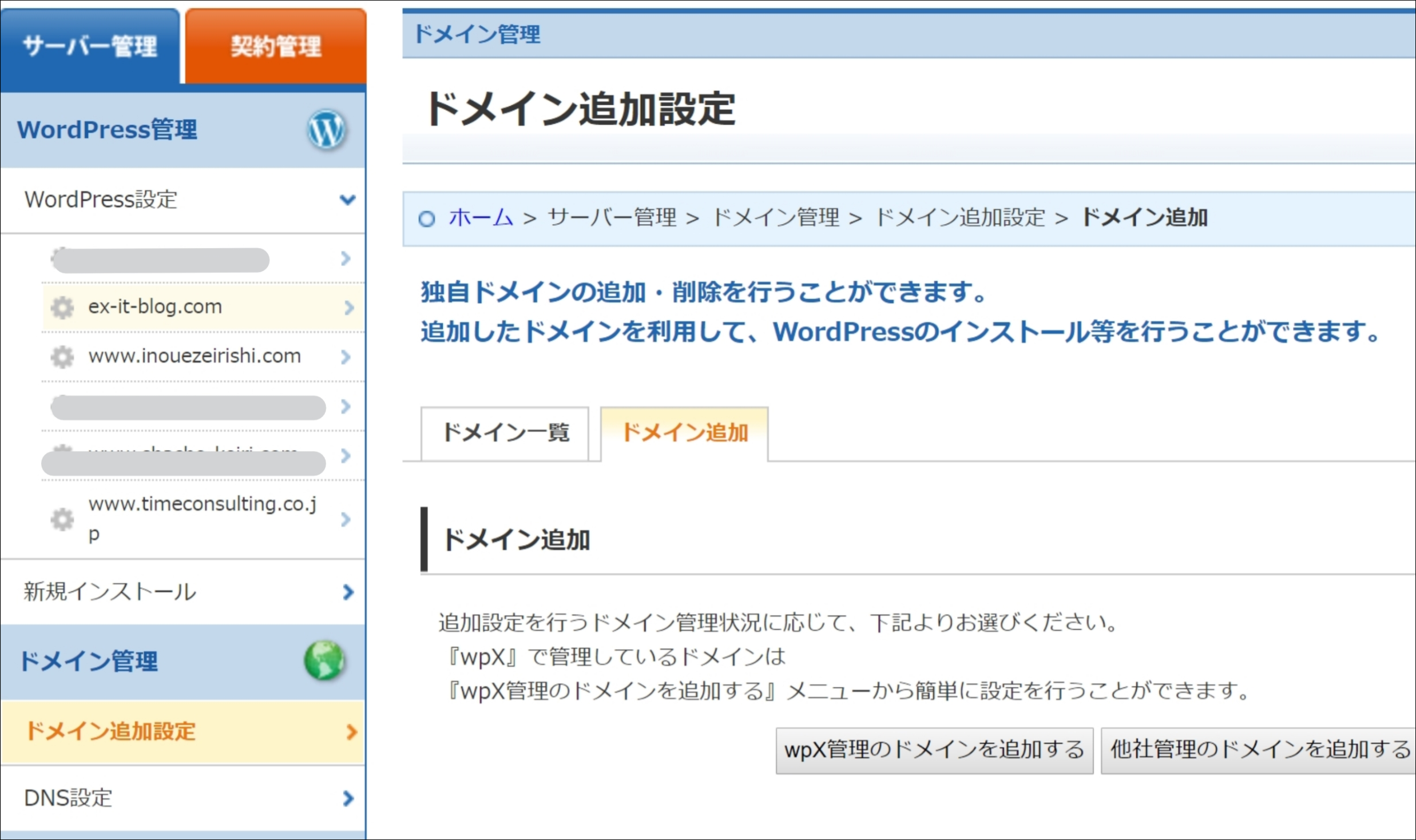The width and height of the screenshot is (1416, 840).
Task: Click サーバー管理 in the breadcrumb
Action: (612, 217)
